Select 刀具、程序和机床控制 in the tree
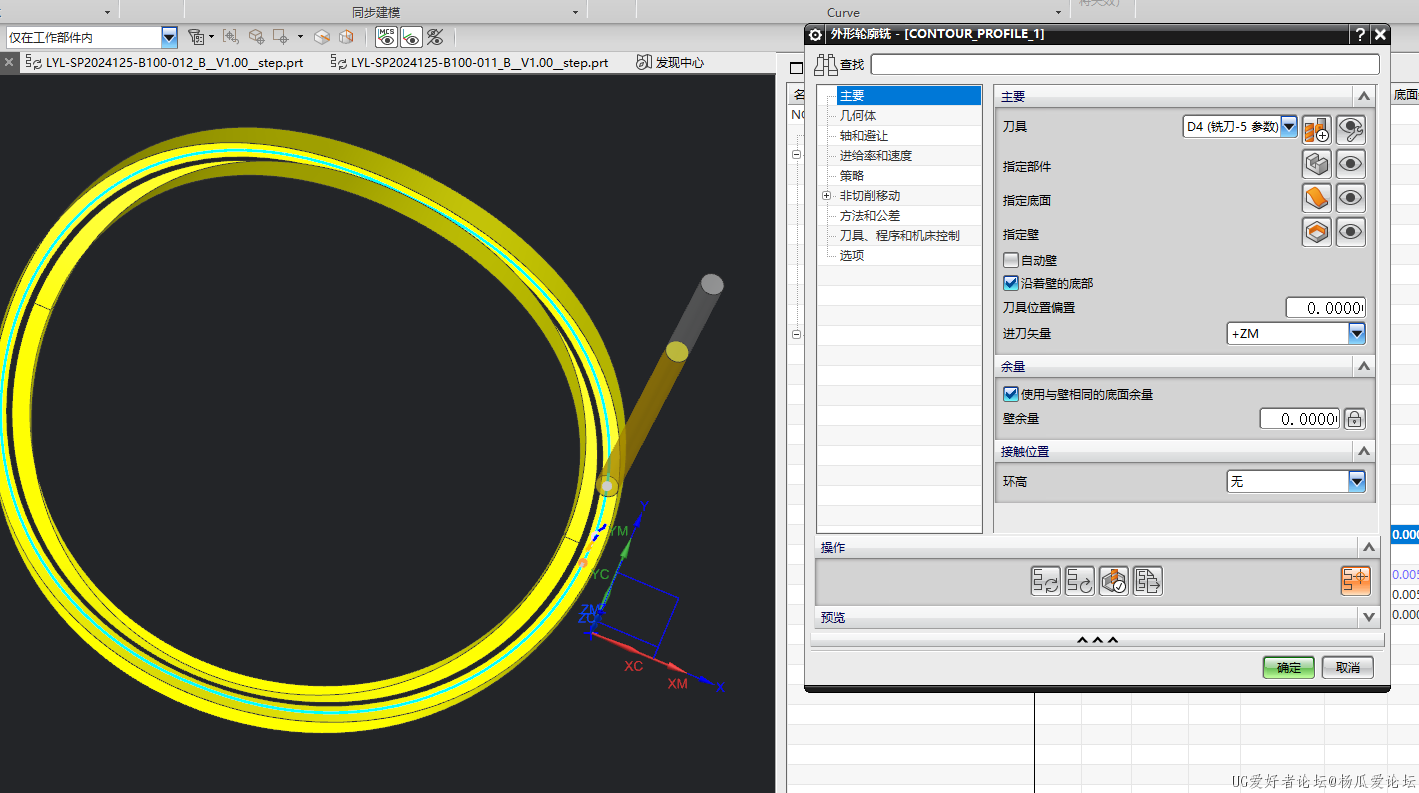Screen dimensions: 1419x793 pyautogui.click(x=900, y=236)
